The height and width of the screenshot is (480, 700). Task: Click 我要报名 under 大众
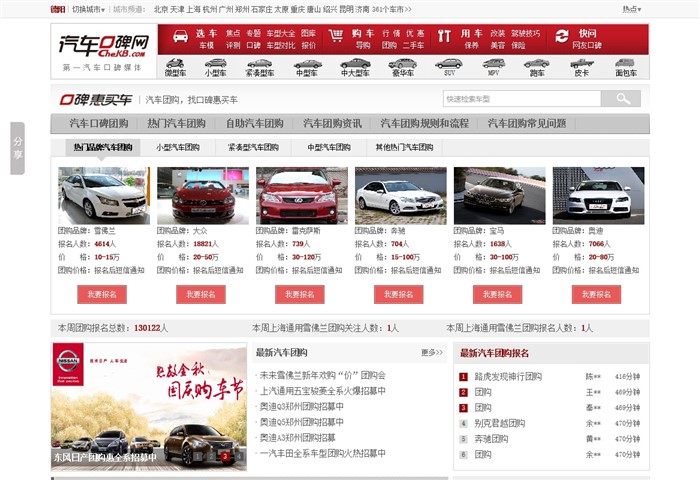click(201, 295)
